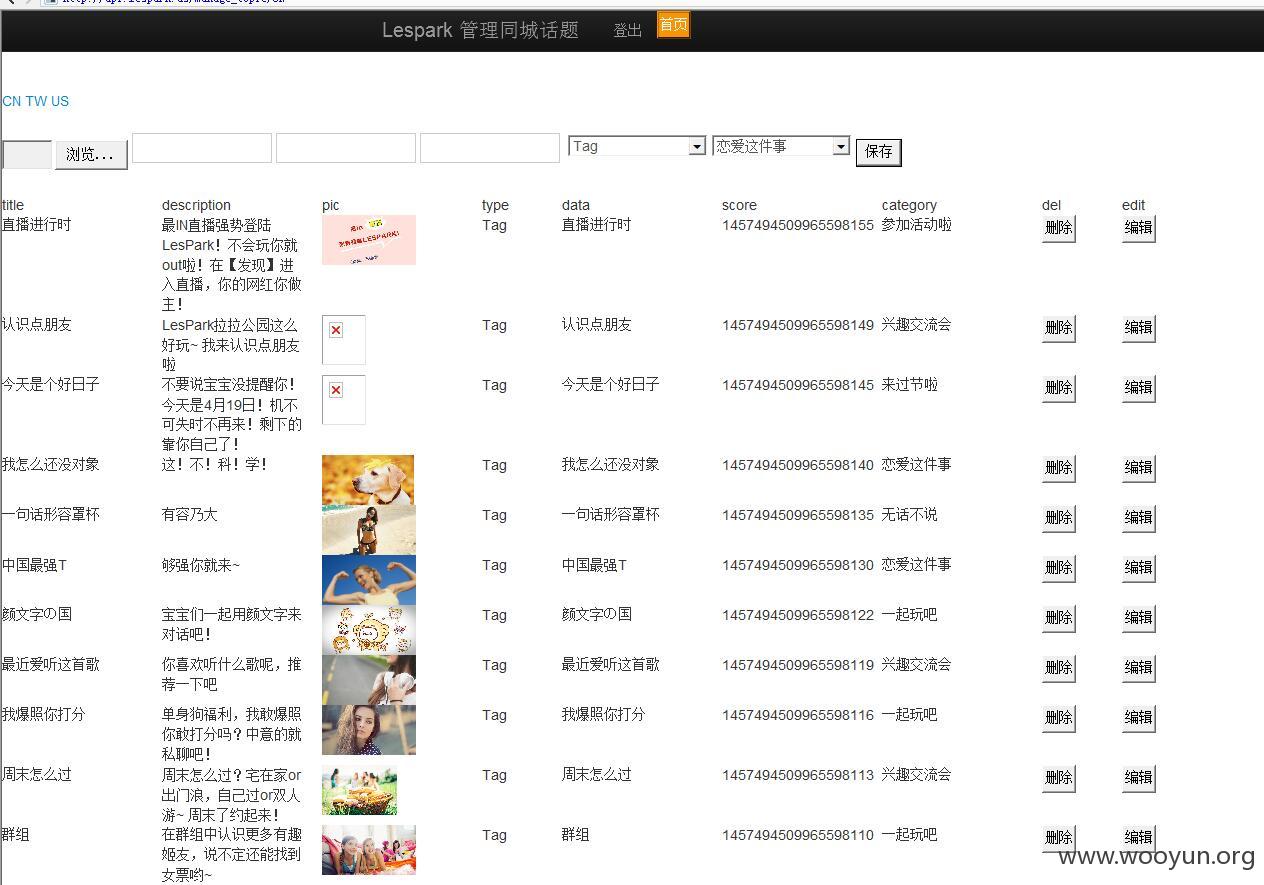1264x885 pixels.
Task: Edit the 认识点朋友 topic
Action: [x=1138, y=328]
